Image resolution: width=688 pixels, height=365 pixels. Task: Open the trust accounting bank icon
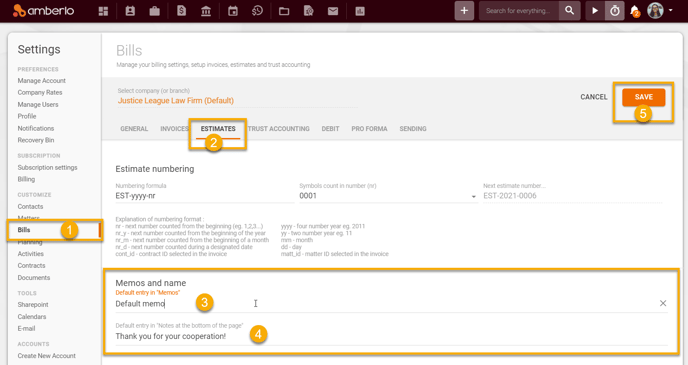tap(206, 11)
